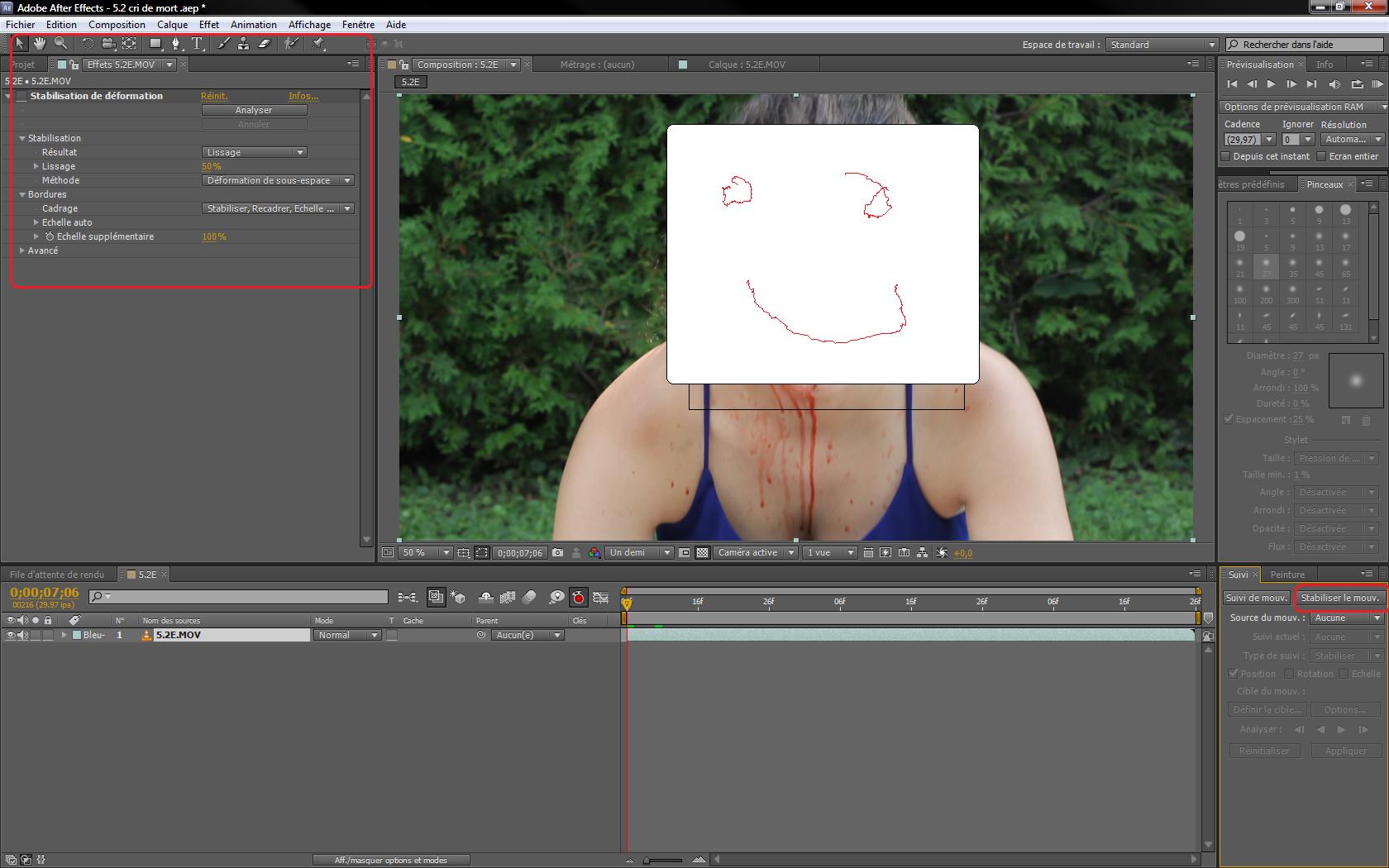Select the Puppet Pin tool
The height and width of the screenshot is (868, 1389).
pyautogui.click(x=318, y=44)
